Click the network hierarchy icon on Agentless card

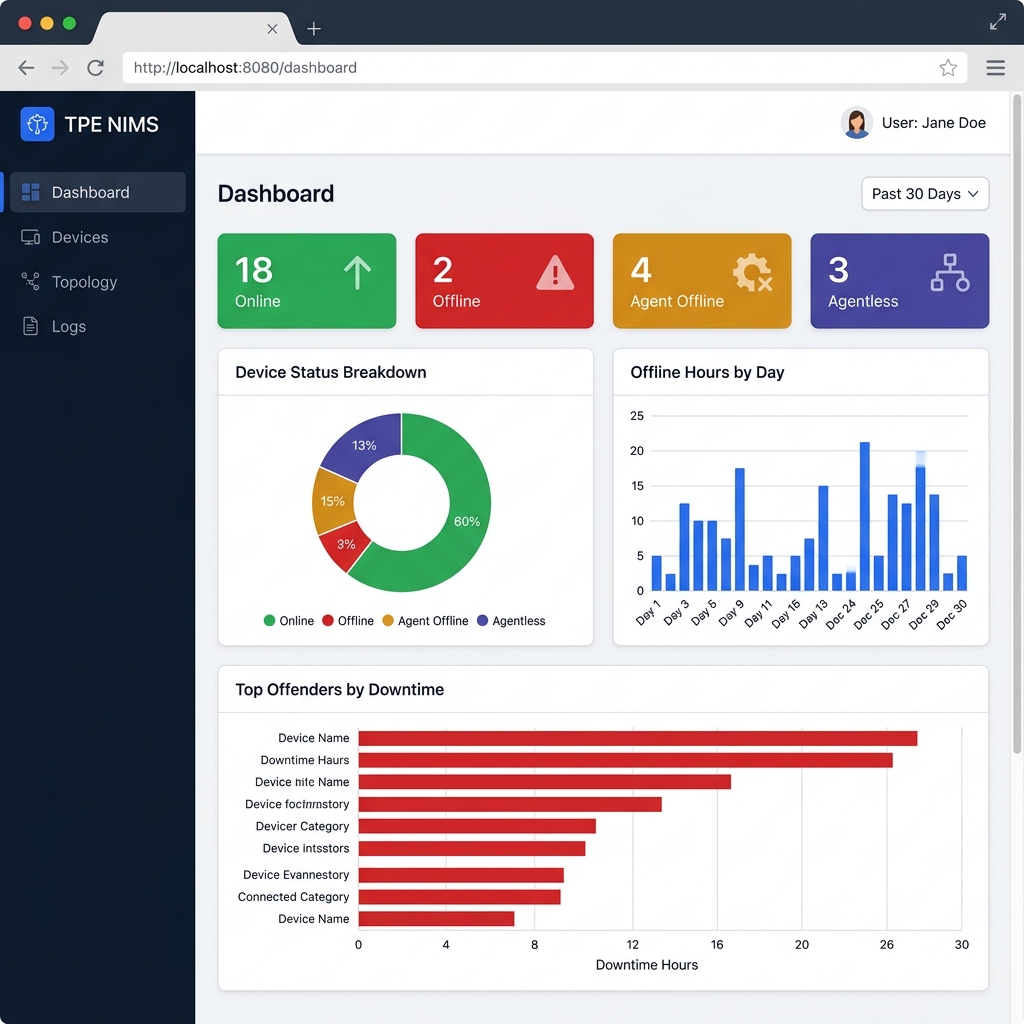(x=950, y=272)
